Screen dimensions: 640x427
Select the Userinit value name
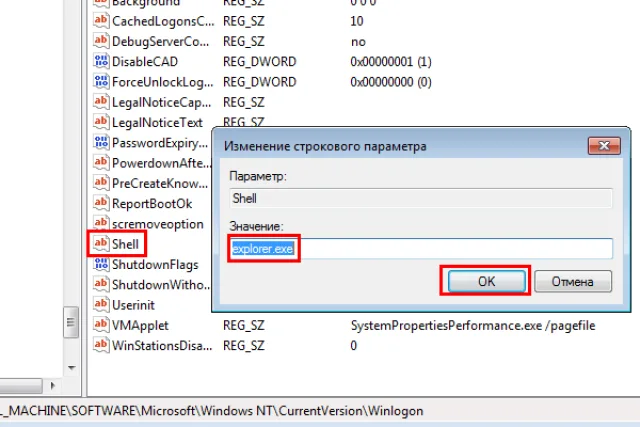click(x=133, y=305)
